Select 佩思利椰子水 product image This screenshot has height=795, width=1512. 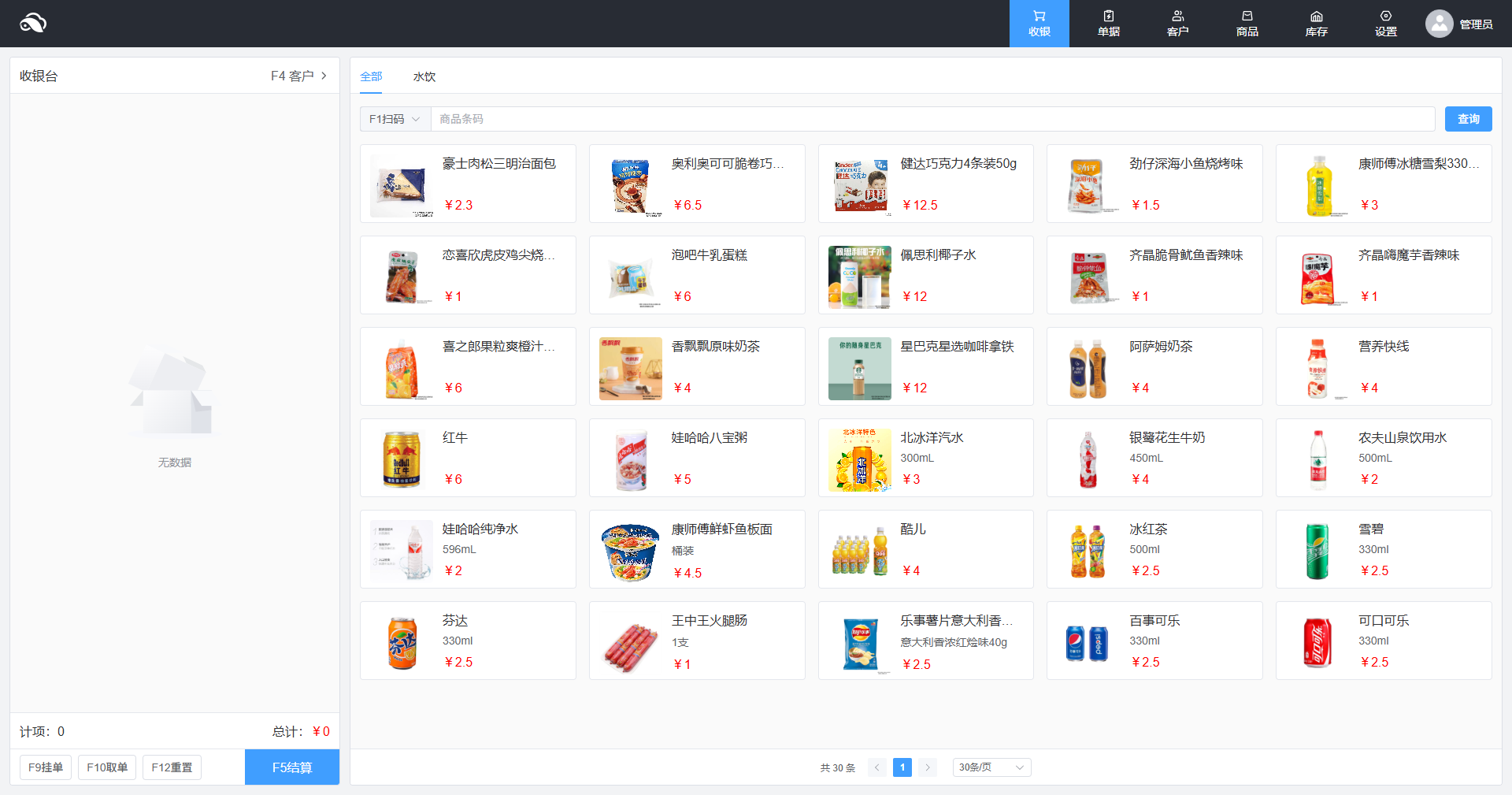click(860, 277)
